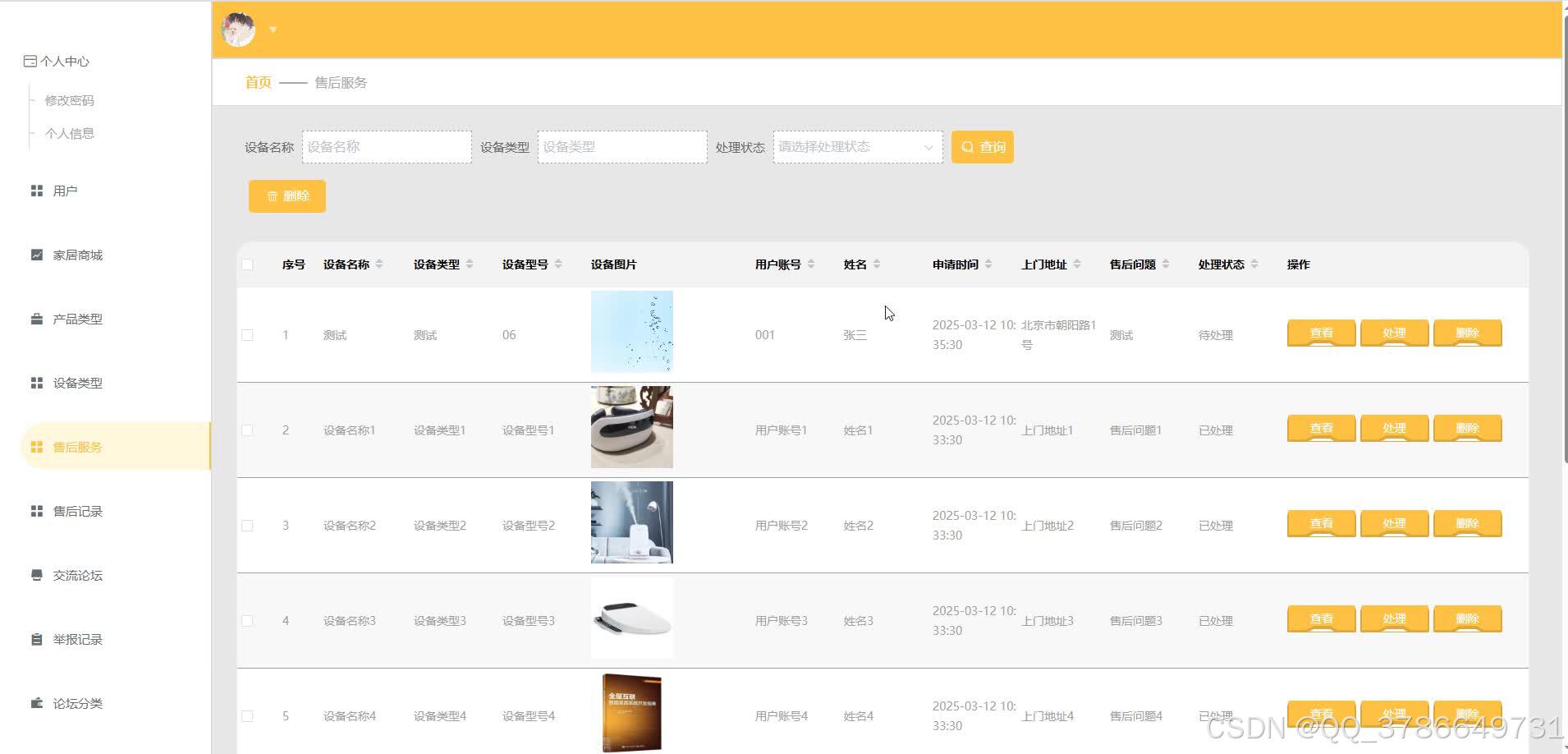The image size is (1568, 754).
Task: Open 产品类型 via its sidebar icon
Action: [x=36, y=319]
